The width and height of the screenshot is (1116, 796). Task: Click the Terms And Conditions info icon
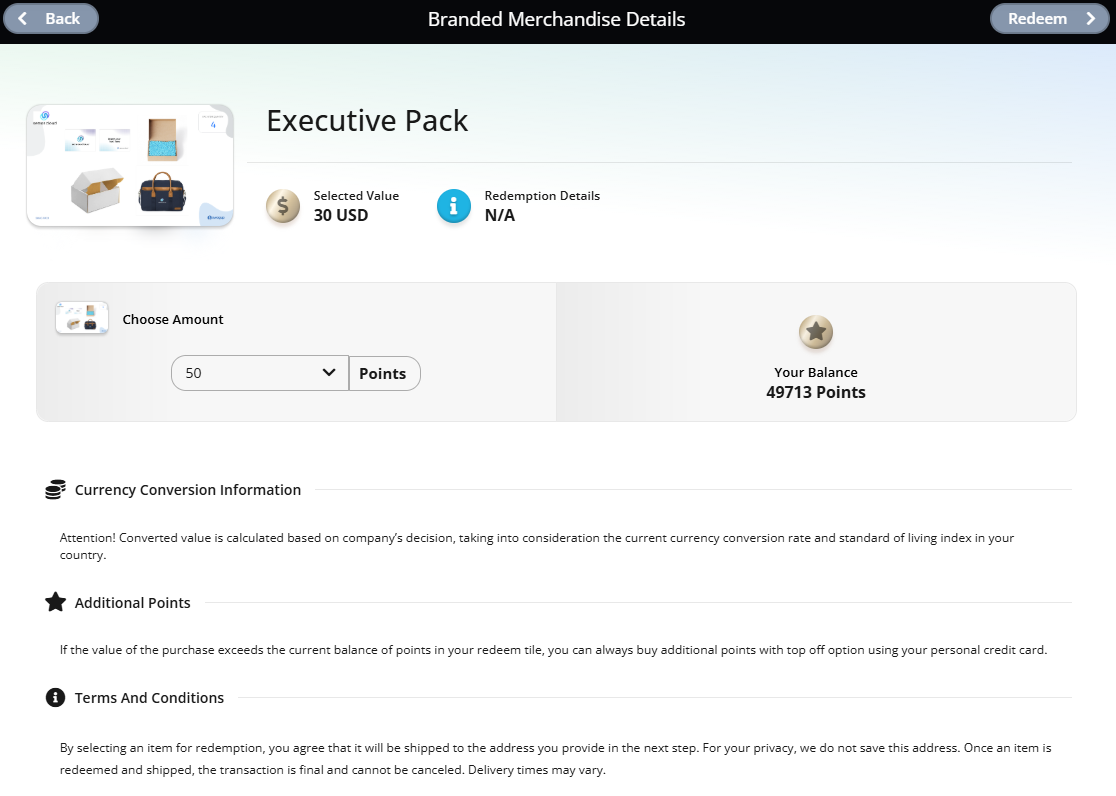click(x=56, y=698)
